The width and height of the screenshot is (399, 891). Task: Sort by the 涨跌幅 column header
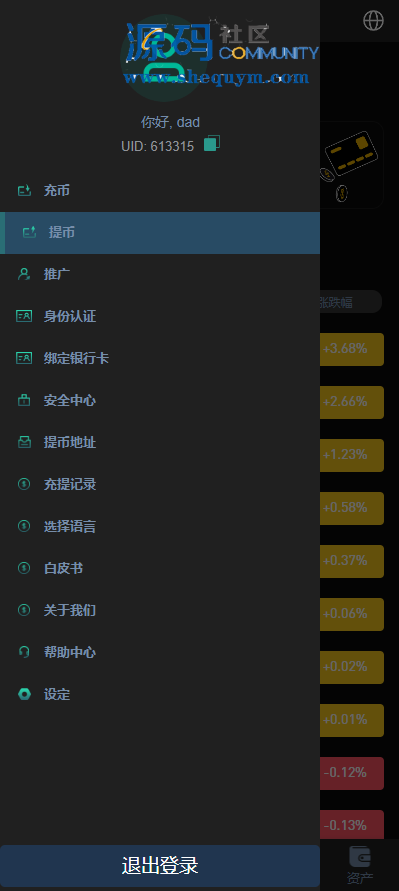click(x=335, y=302)
